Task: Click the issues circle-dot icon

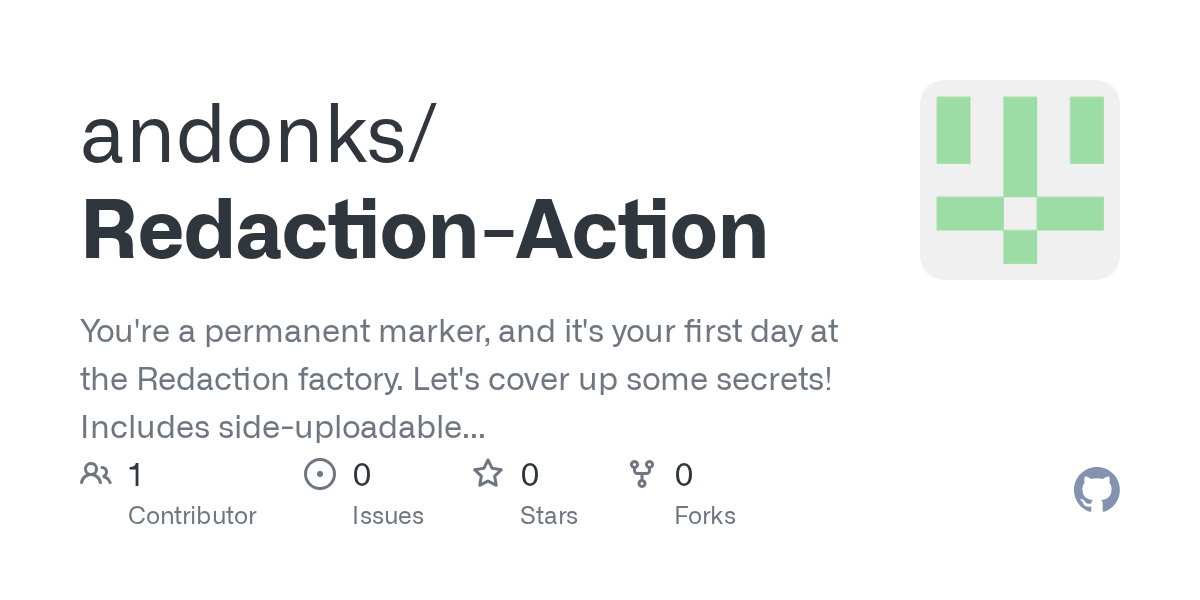Action: [319, 474]
